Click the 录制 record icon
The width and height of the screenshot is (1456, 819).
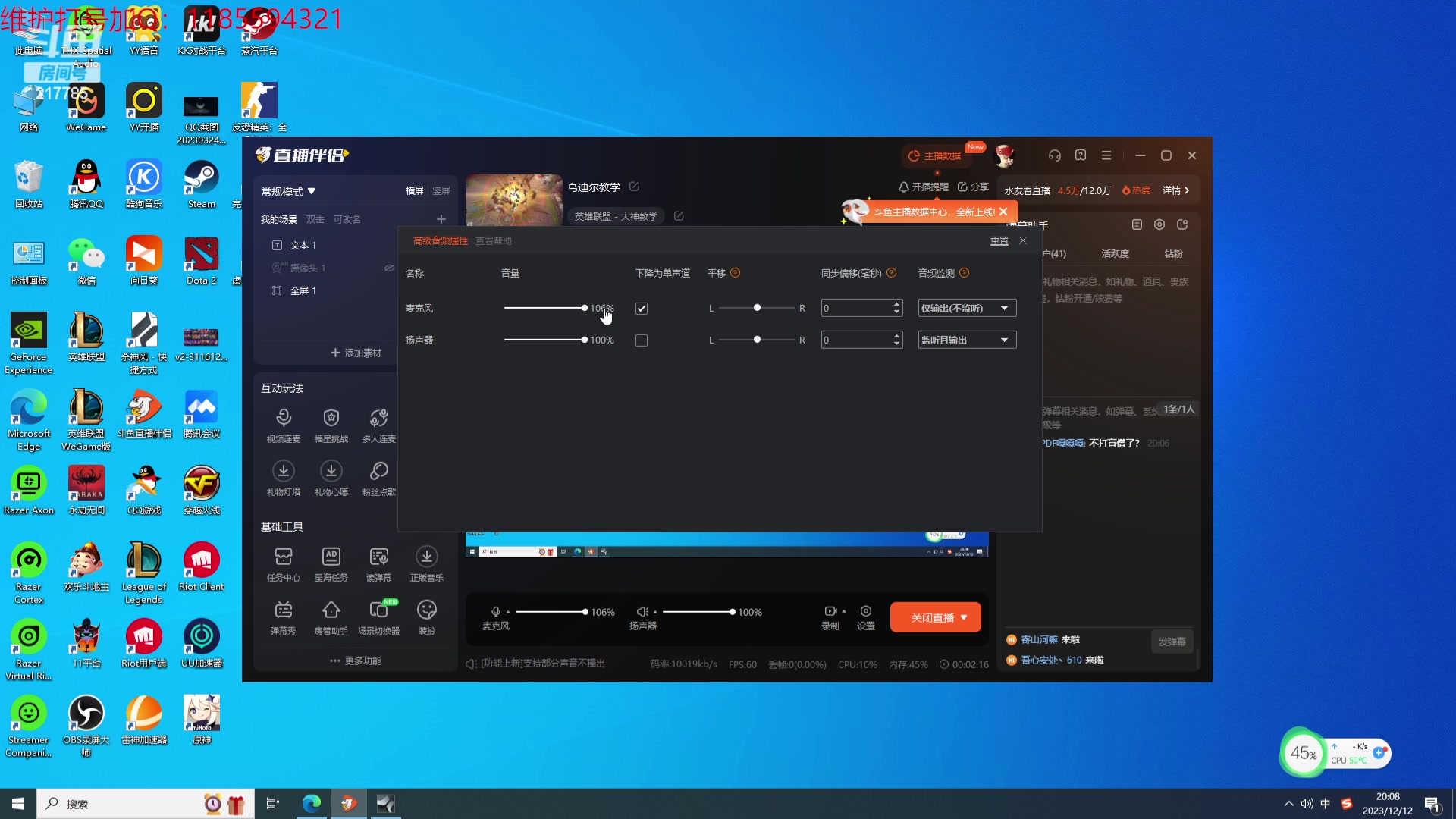[x=830, y=612]
